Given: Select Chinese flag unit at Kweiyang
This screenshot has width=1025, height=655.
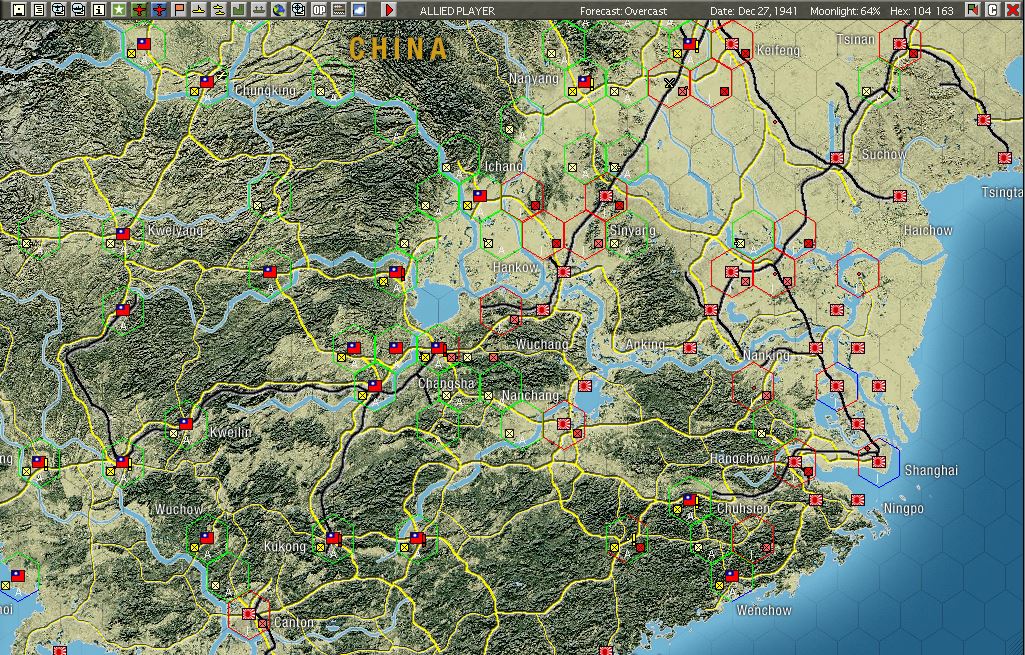Looking at the screenshot, I should pos(123,233).
